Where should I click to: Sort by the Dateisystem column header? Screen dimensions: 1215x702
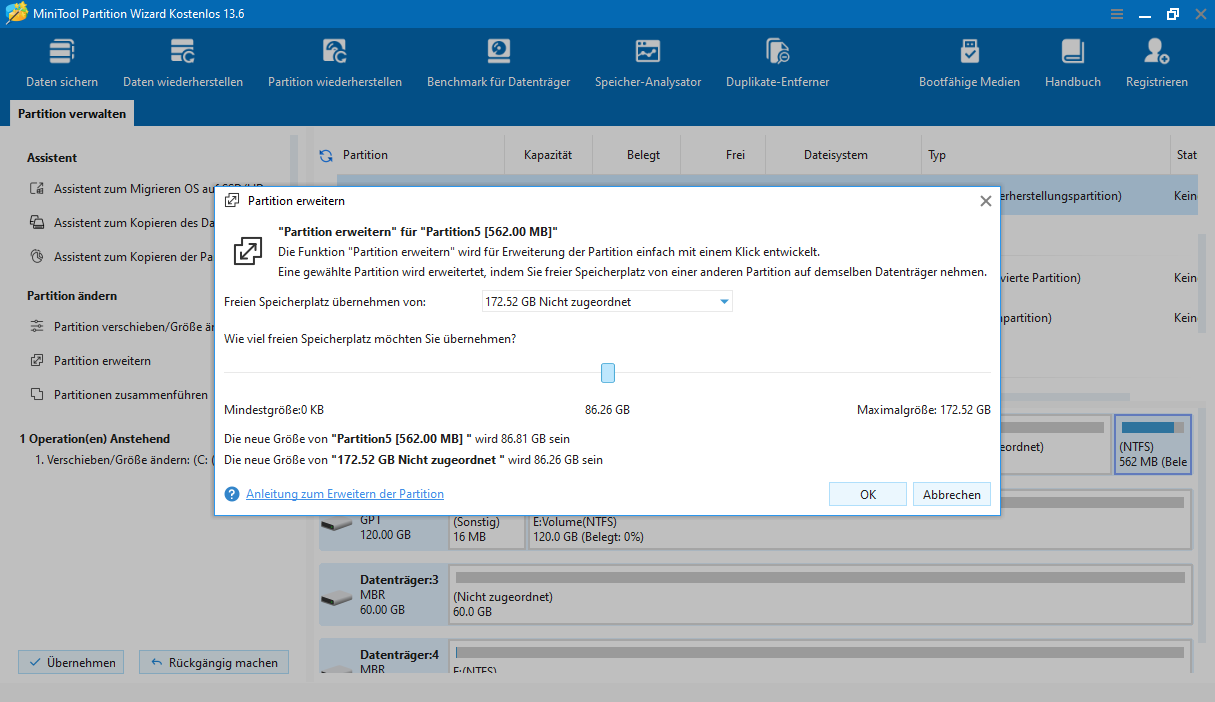[836, 155]
